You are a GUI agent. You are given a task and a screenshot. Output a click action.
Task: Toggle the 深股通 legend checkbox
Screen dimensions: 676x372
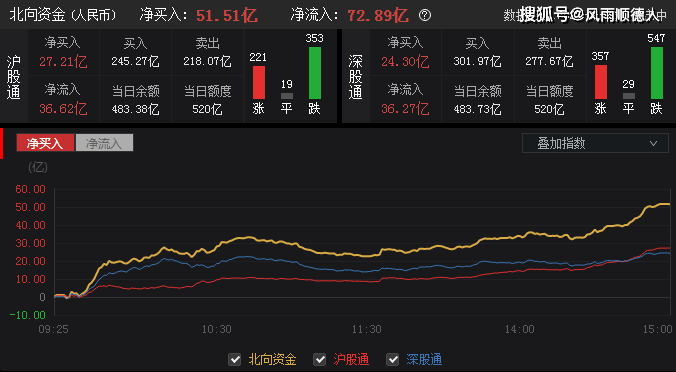392,359
